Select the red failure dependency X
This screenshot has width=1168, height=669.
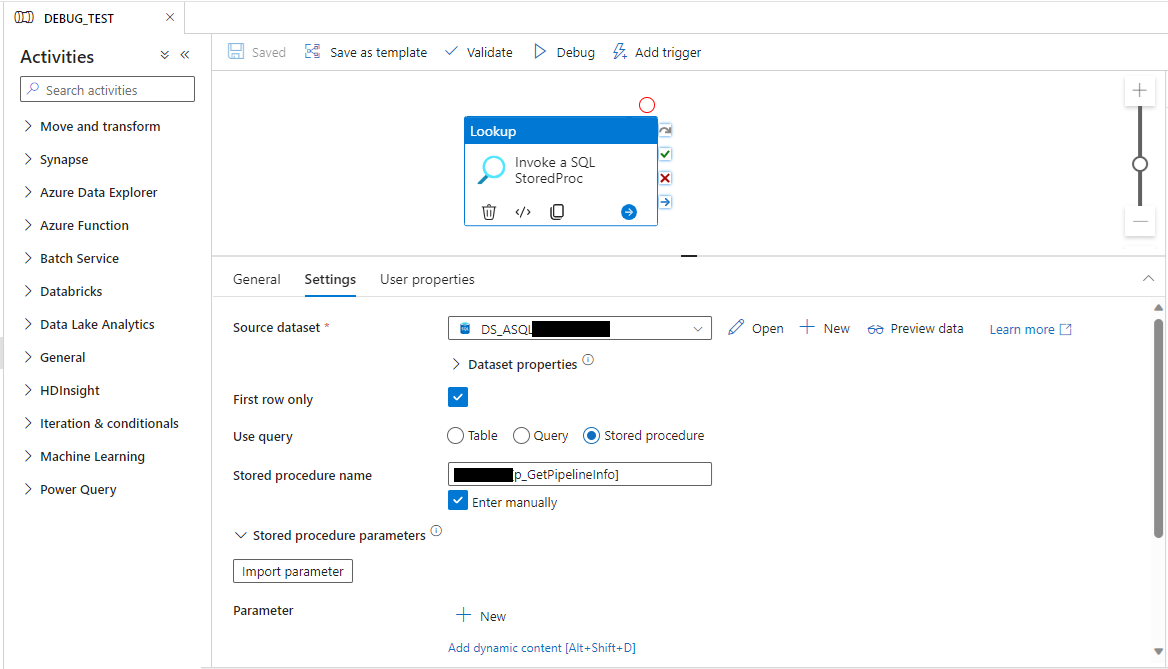point(665,178)
